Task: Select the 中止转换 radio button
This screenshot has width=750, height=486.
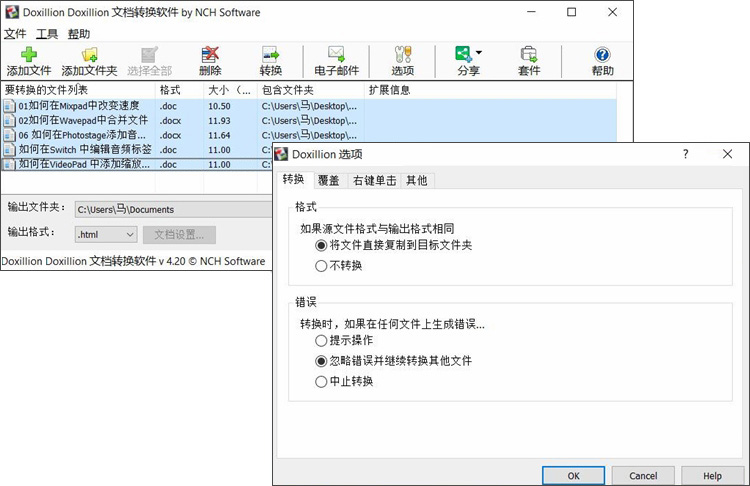Action: (321, 382)
